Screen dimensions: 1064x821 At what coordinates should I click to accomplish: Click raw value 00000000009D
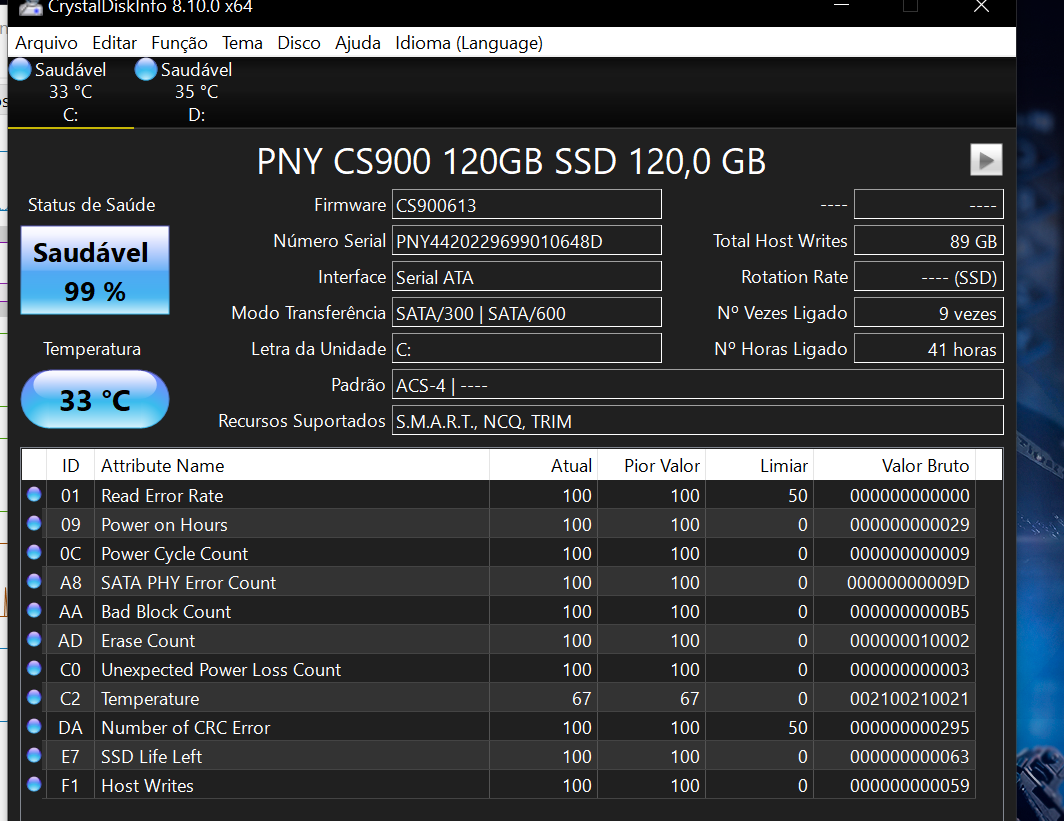tap(908, 583)
